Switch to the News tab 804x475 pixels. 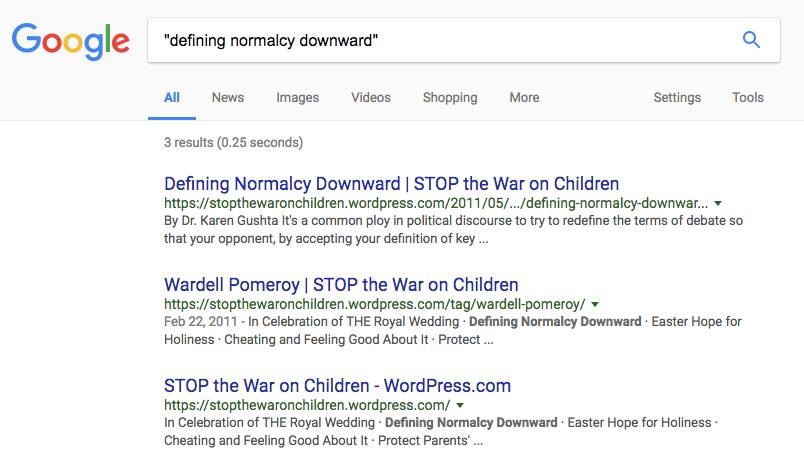tap(228, 97)
